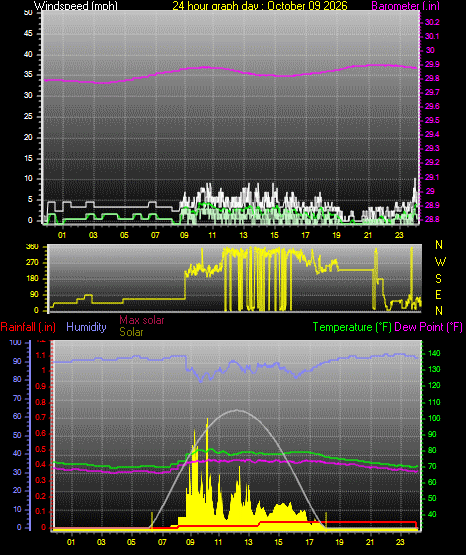Click barometer axis value 29.5
Image resolution: width=466 pixels, height=555 pixels.
click(x=432, y=120)
